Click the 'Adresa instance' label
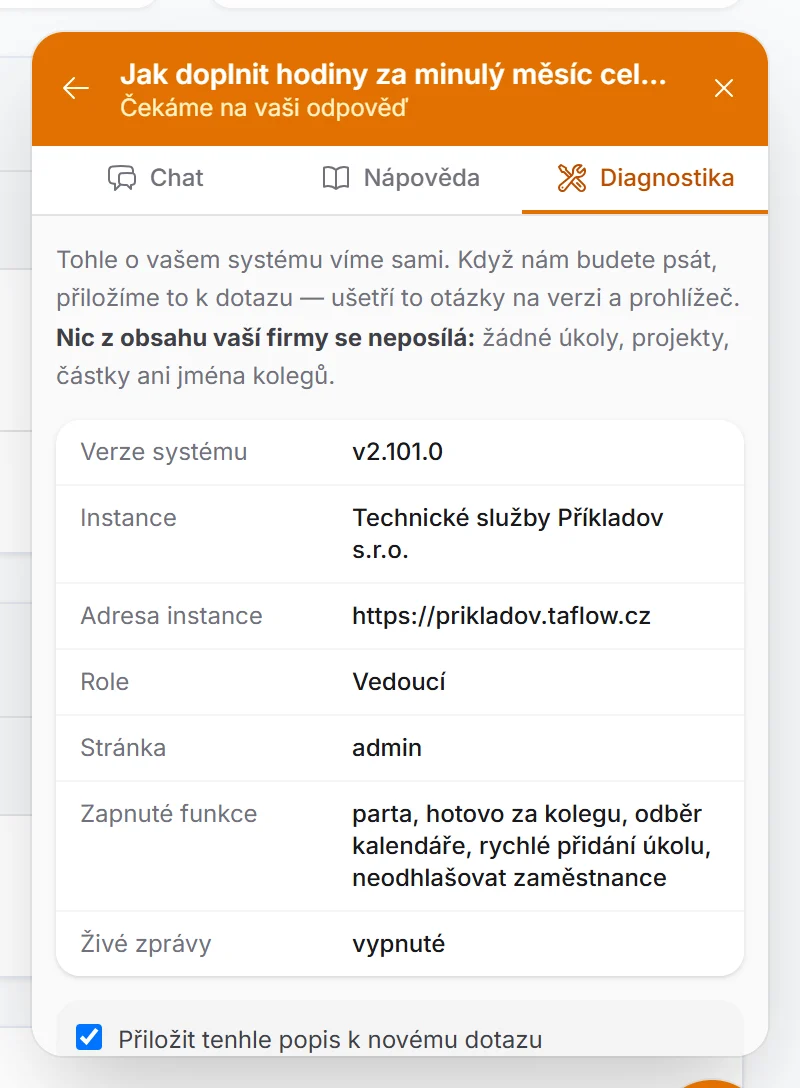 pos(171,615)
